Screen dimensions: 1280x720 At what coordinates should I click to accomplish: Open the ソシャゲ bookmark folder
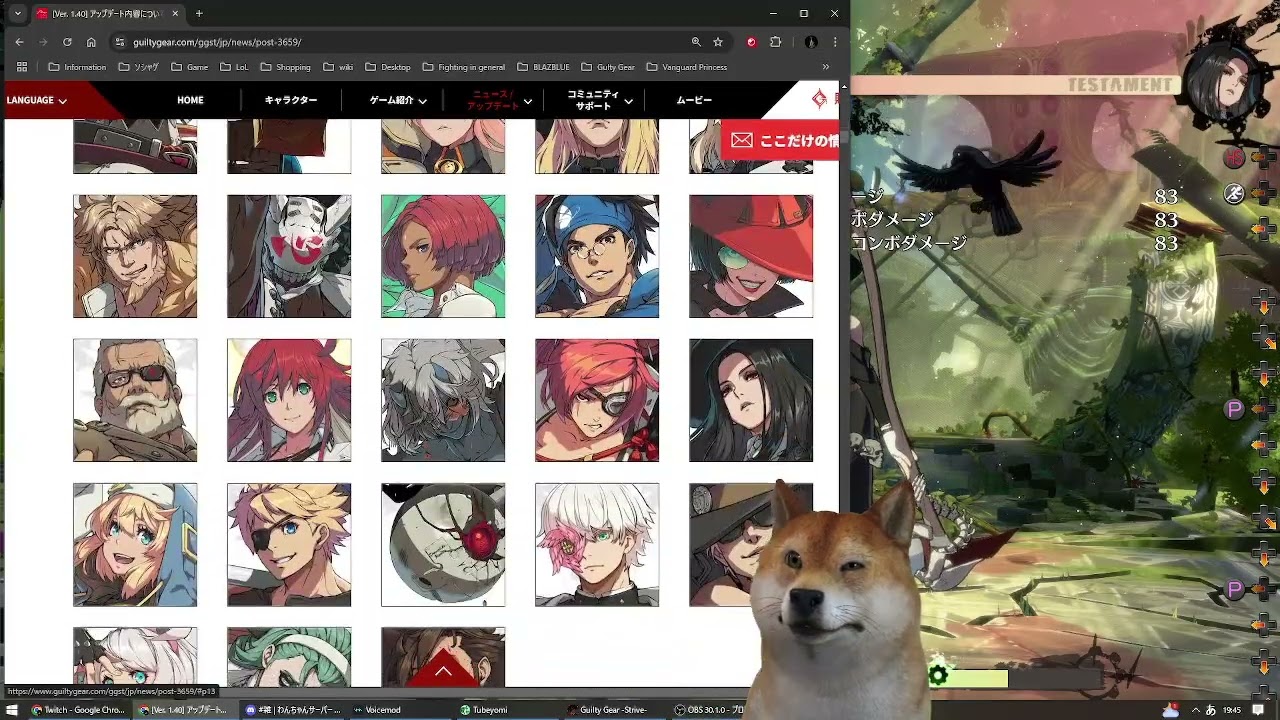pyautogui.click(x=138, y=67)
